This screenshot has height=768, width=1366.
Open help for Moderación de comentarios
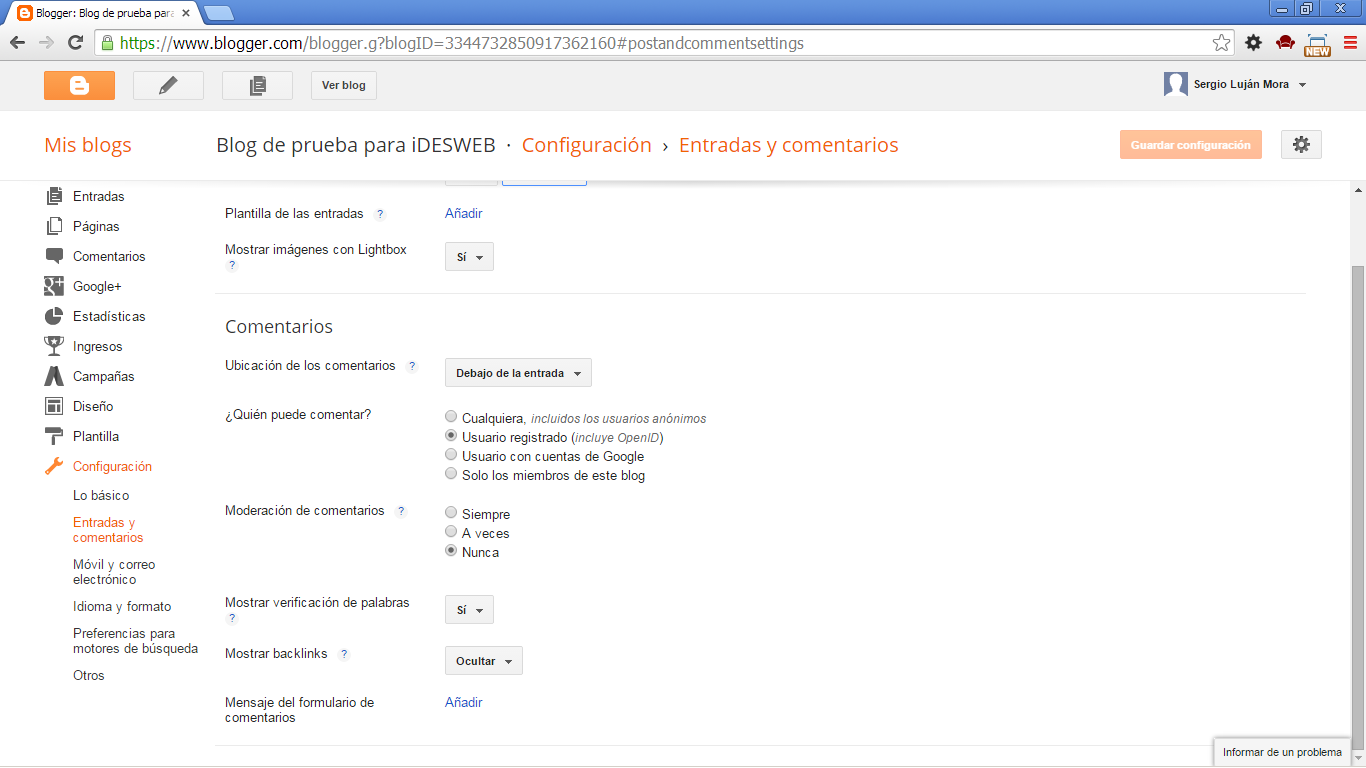pos(401,511)
